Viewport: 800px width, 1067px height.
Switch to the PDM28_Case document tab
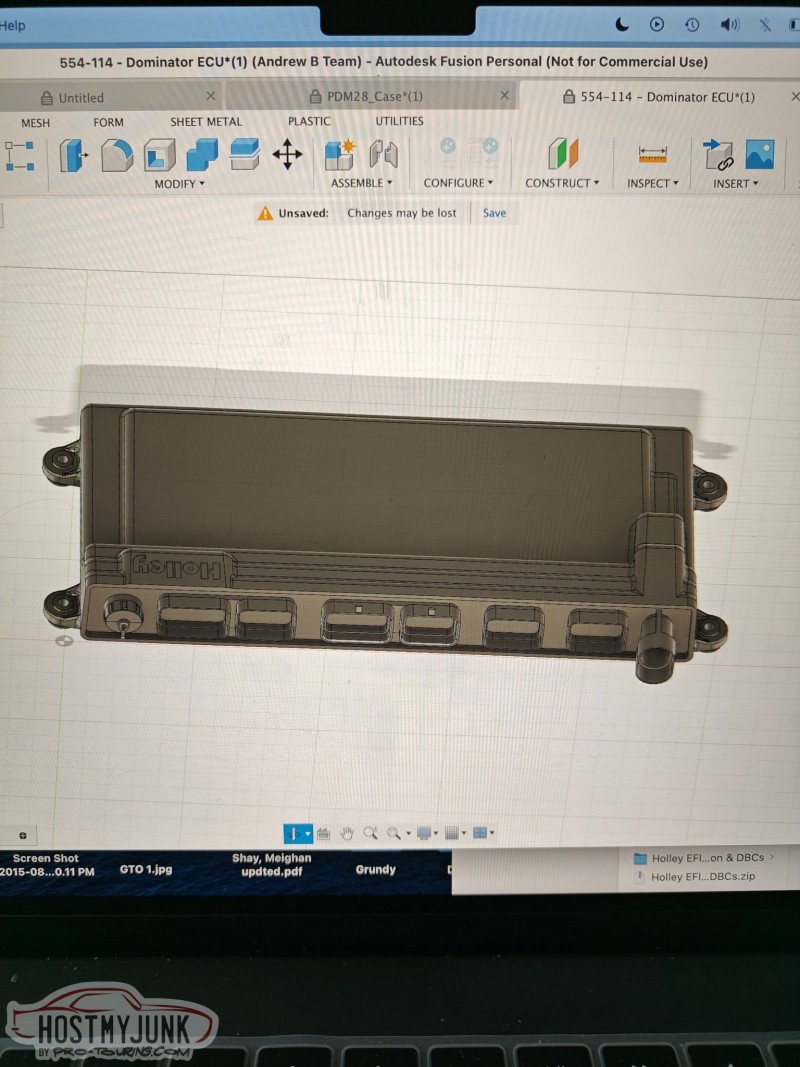[x=374, y=97]
